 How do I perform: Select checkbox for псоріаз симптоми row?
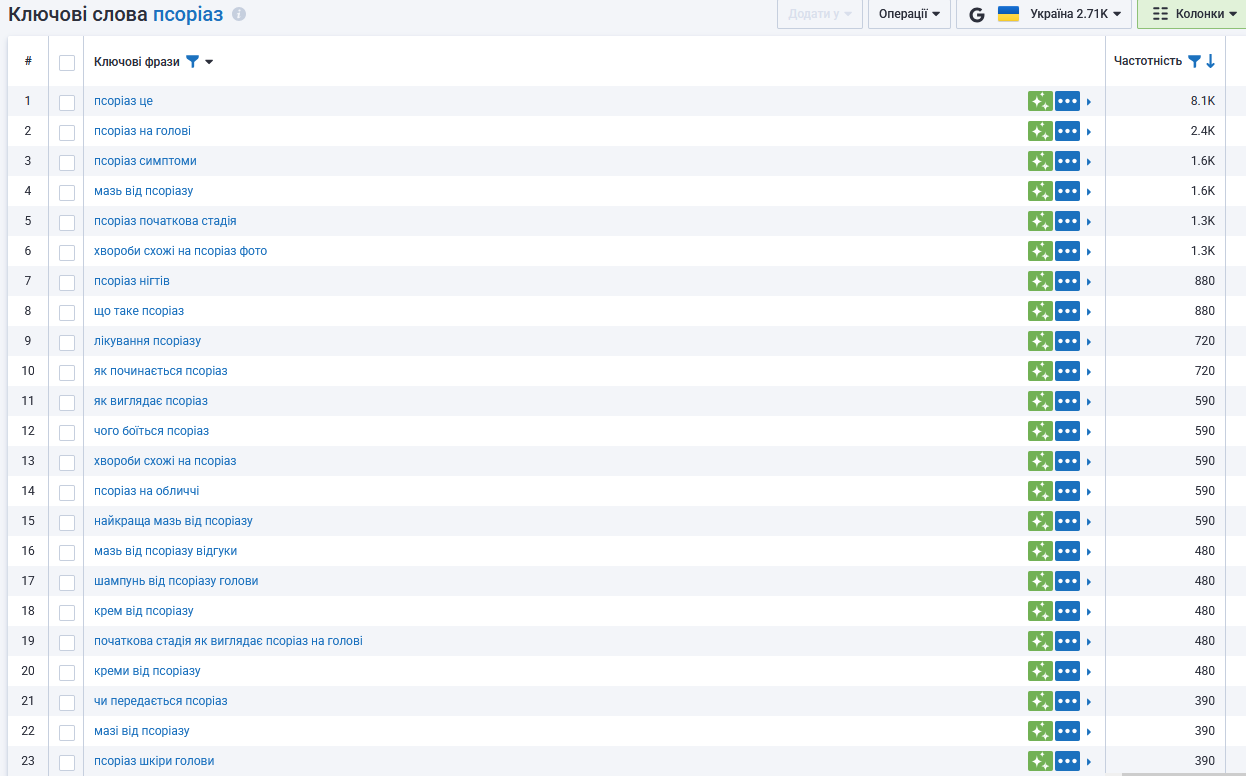click(67, 162)
